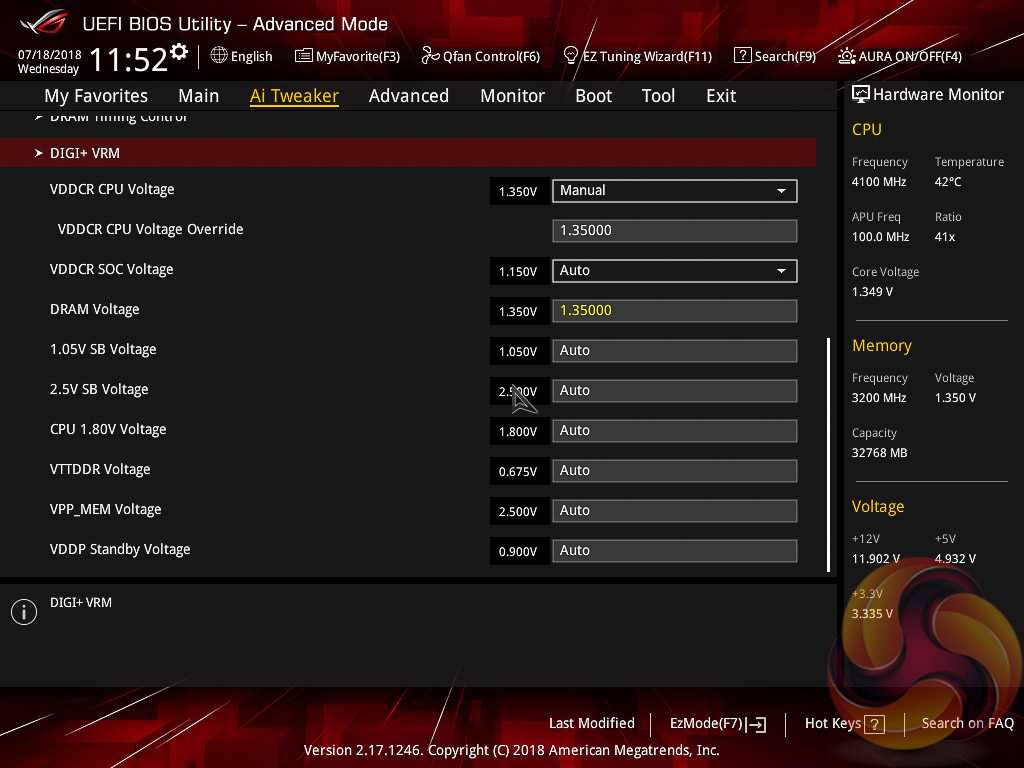This screenshot has height=768, width=1024.
Task: Switch to Main tab
Action: click(199, 96)
